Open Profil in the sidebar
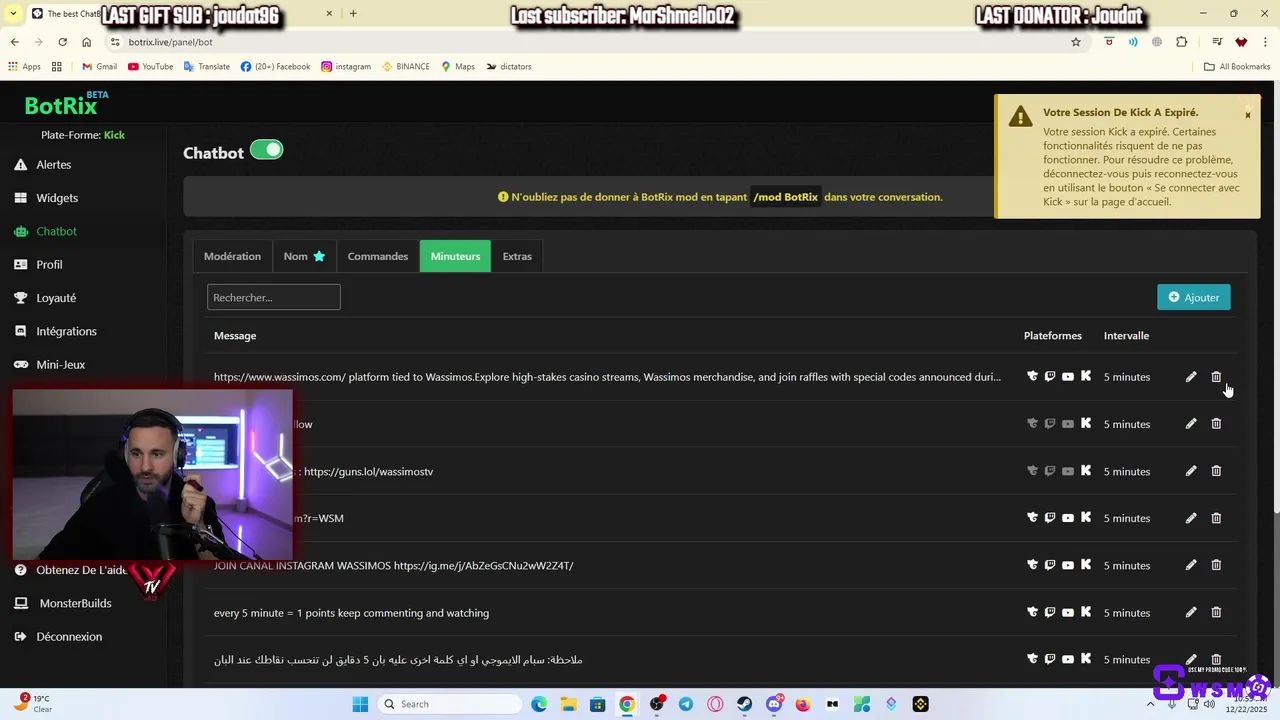Viewport: 1280px width, 720px height. point(38,264)
